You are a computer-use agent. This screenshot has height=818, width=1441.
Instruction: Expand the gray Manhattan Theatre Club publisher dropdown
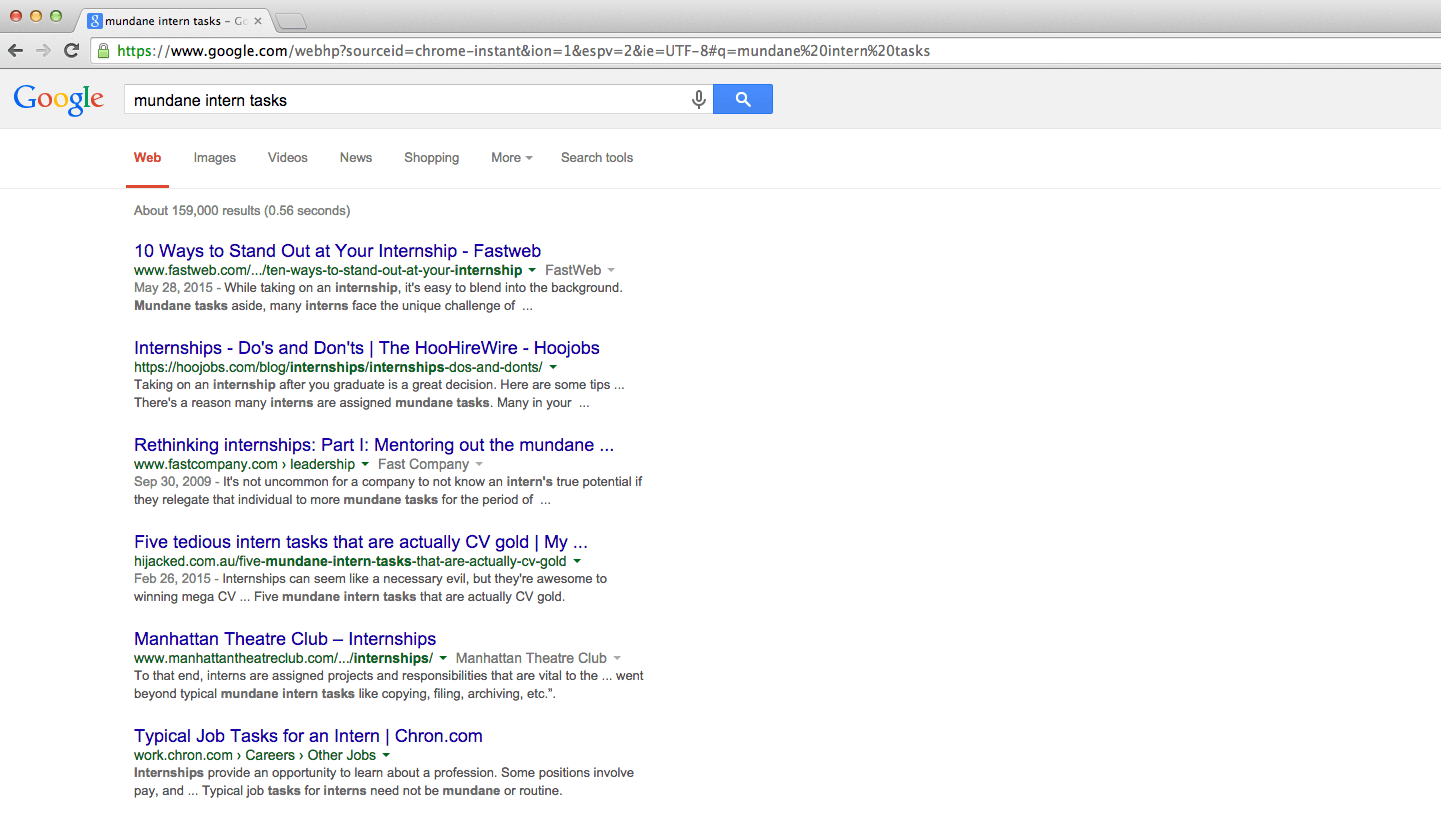(x=617, y=658)
